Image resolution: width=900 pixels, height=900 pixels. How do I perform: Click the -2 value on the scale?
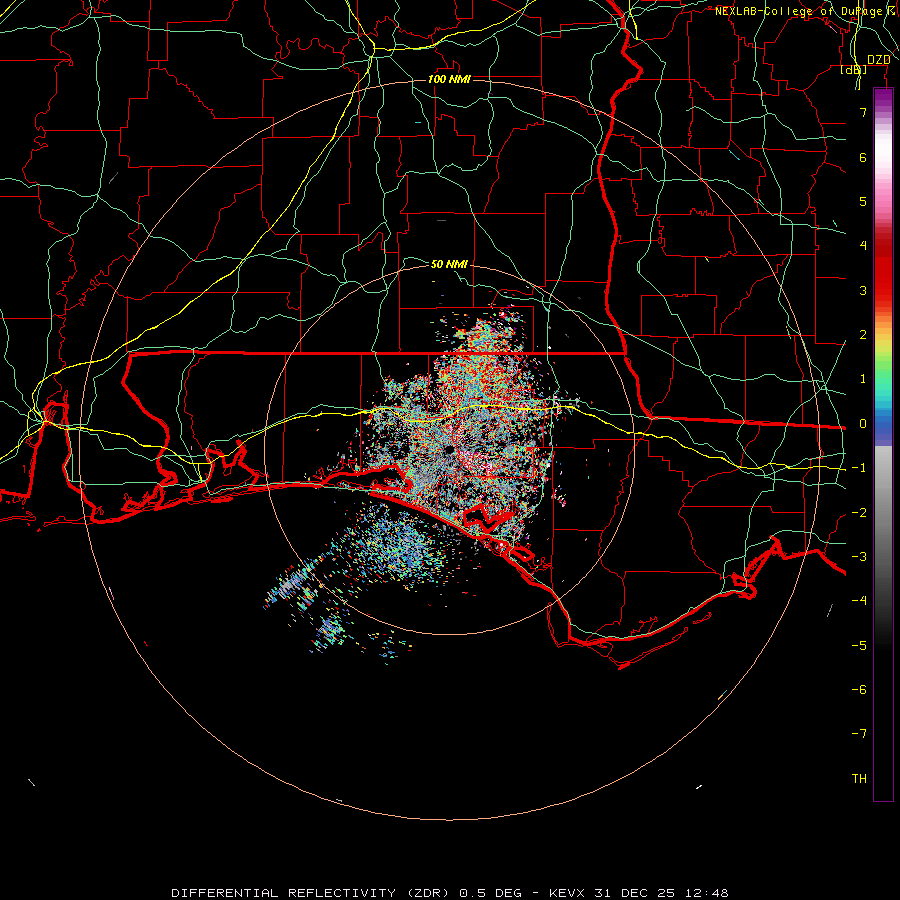pyautogui.click(x=859, y=513)
